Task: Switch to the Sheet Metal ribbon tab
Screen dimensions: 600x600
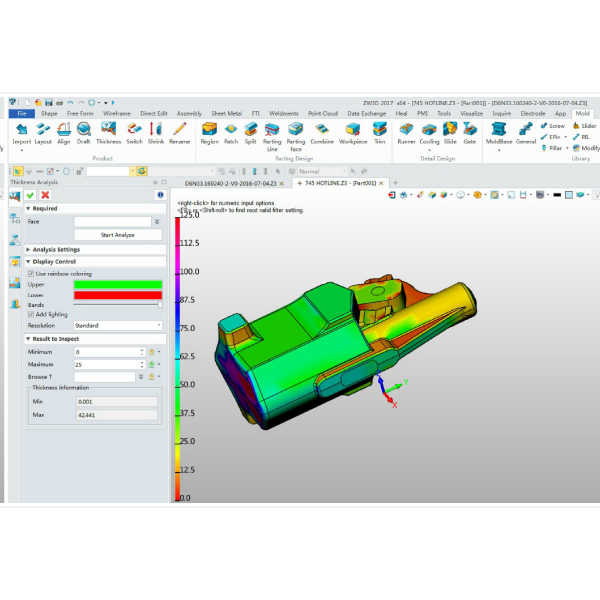Action: pyautogui.click(x=225, y=114)
